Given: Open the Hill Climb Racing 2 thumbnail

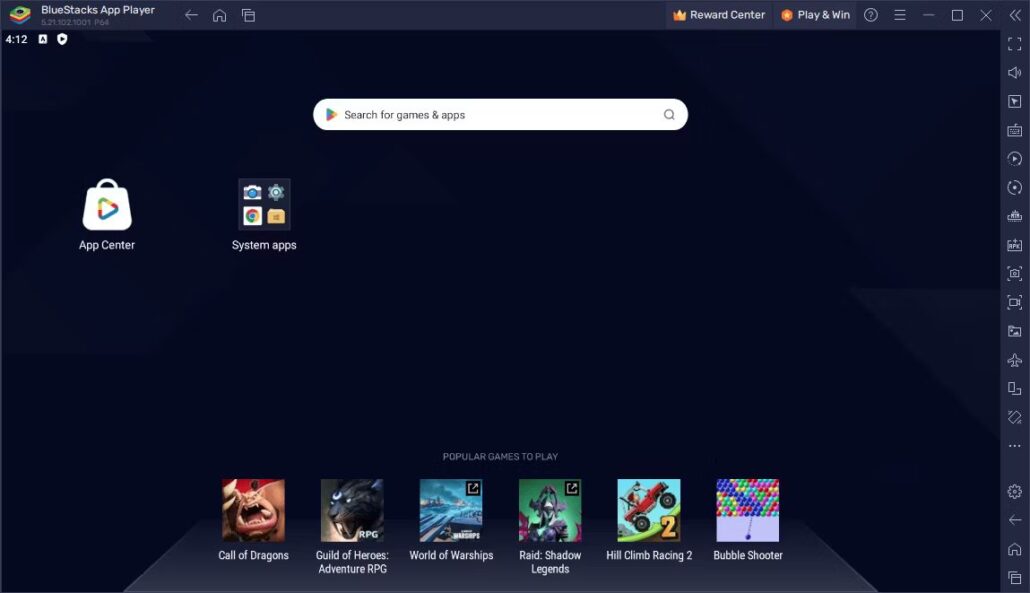Looking at the screenshot, I should point(649,508).
